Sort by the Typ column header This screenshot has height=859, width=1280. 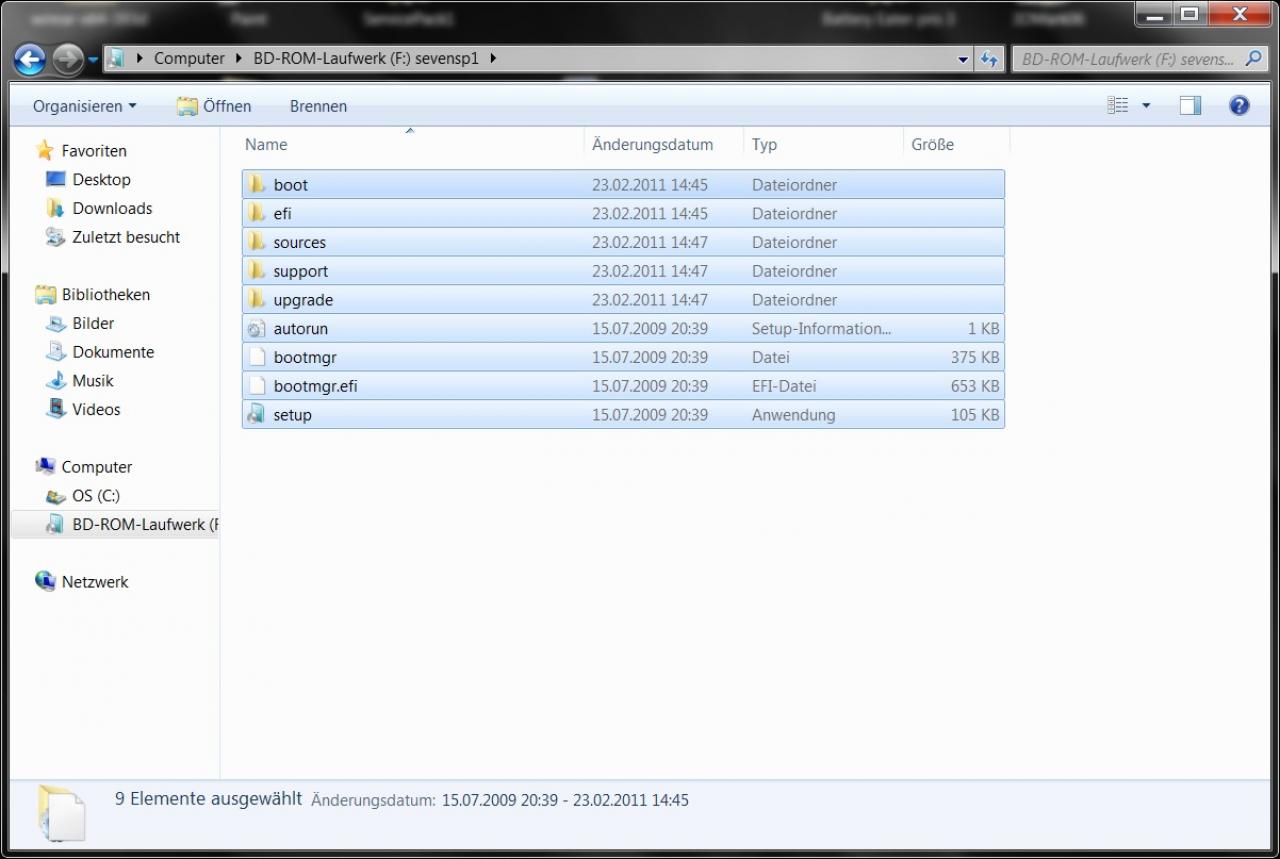[x=823, y=144]
